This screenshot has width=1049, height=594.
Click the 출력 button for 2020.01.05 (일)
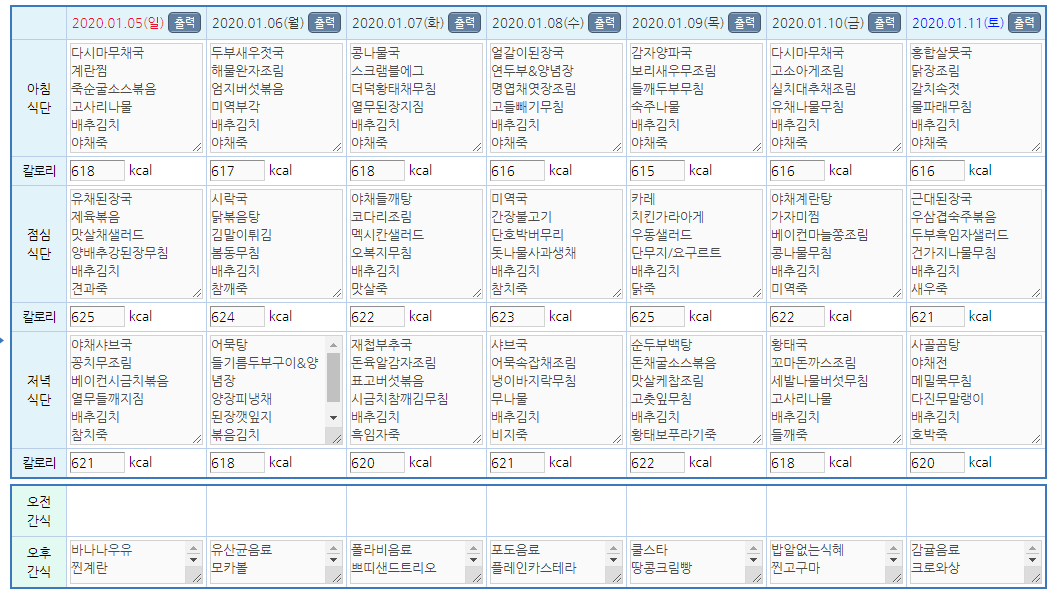click(x=183, y=22)
